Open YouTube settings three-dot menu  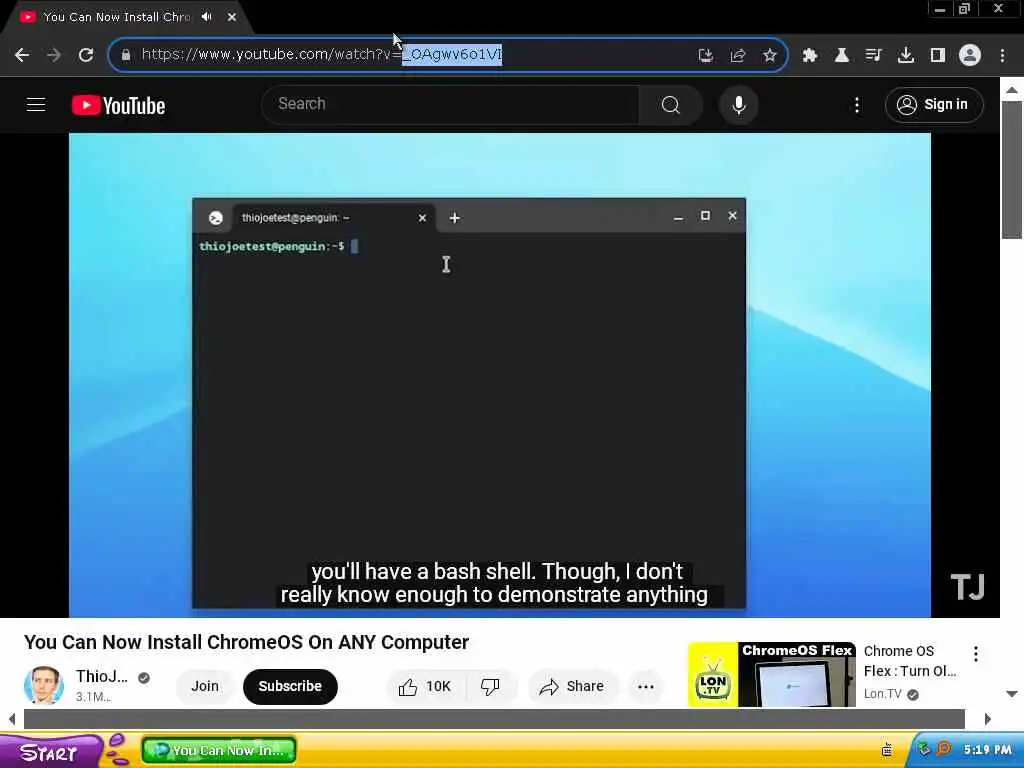pyautogui.click(x=857, y=104)
